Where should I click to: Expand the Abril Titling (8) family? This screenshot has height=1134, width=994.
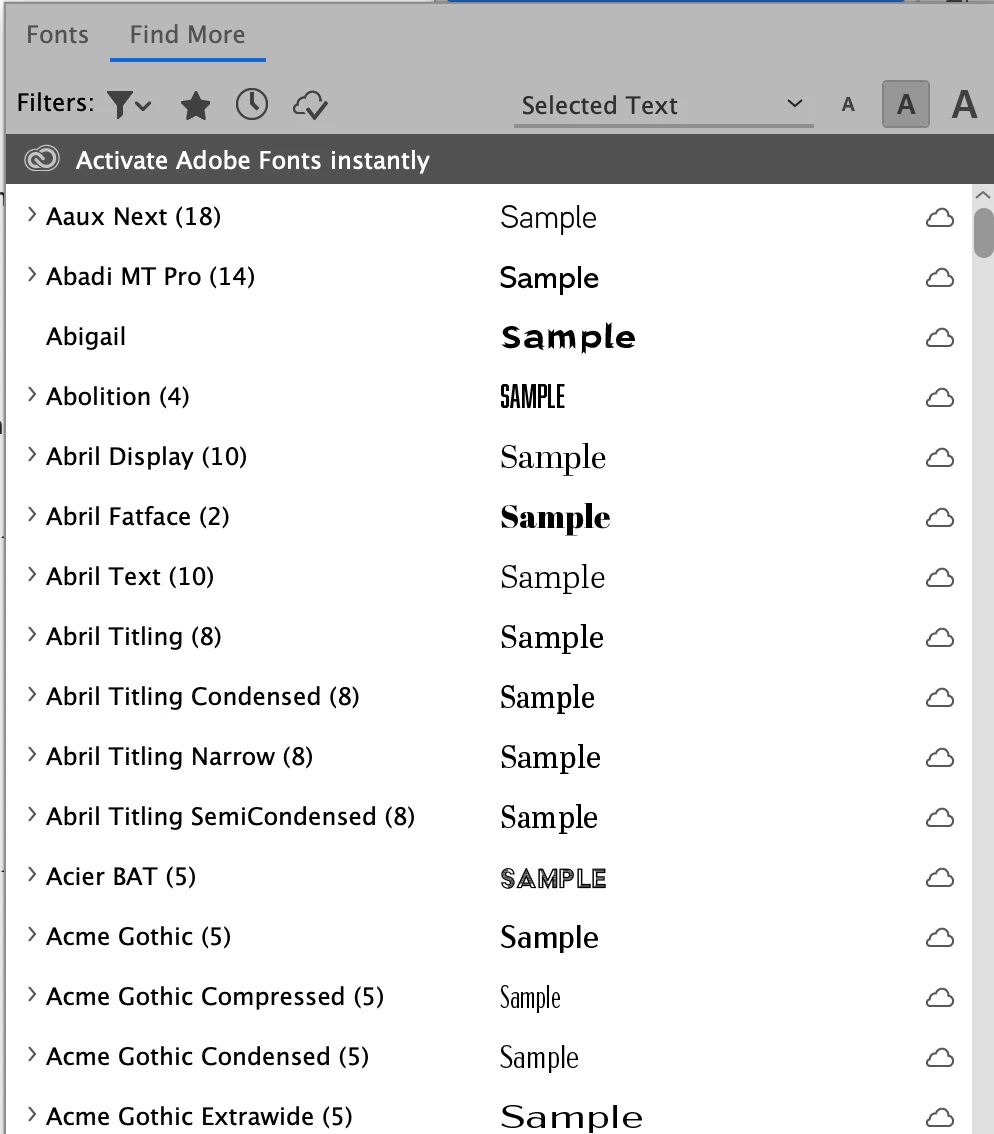tap(31, 635)
